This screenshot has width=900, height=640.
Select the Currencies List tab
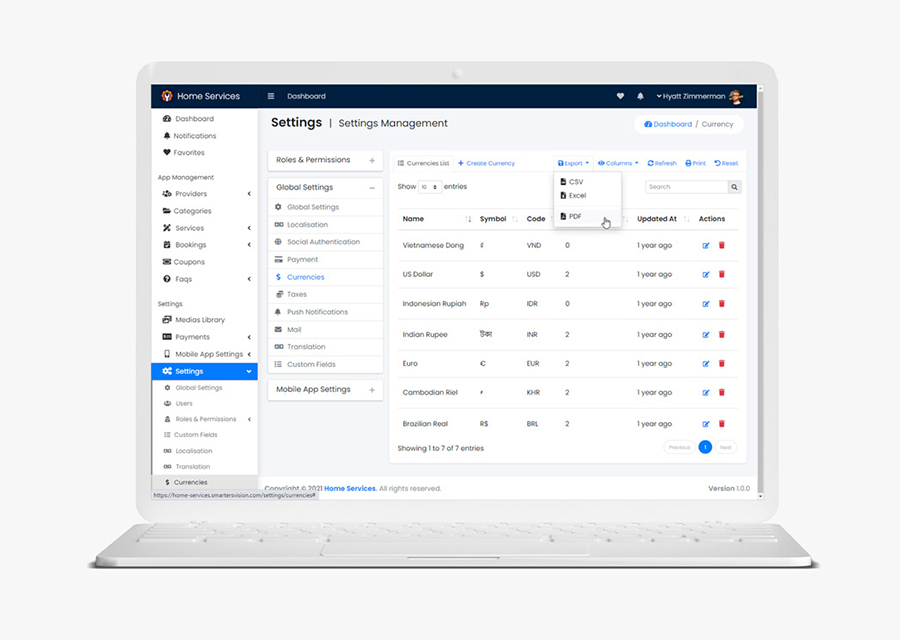(x=424, y=163)
